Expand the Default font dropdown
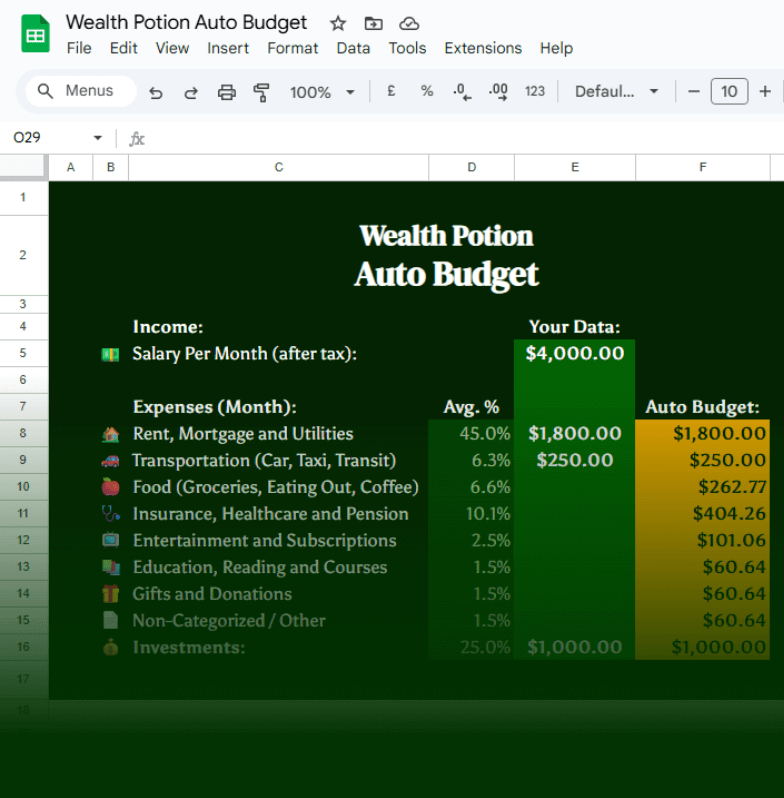This screenshot has width=784, height=798. (616, 91)
